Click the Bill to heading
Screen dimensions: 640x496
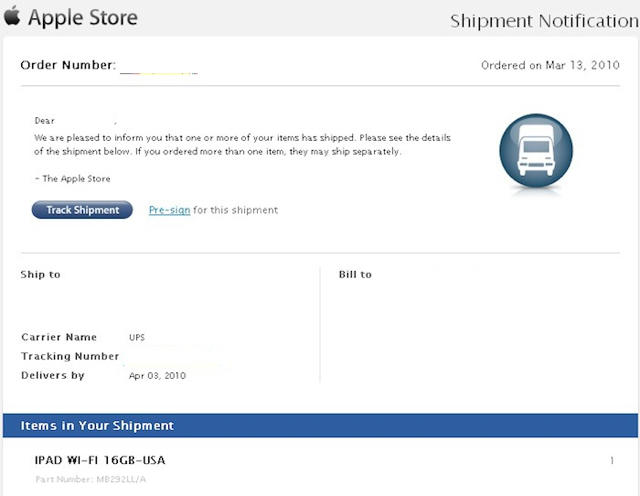355,274
